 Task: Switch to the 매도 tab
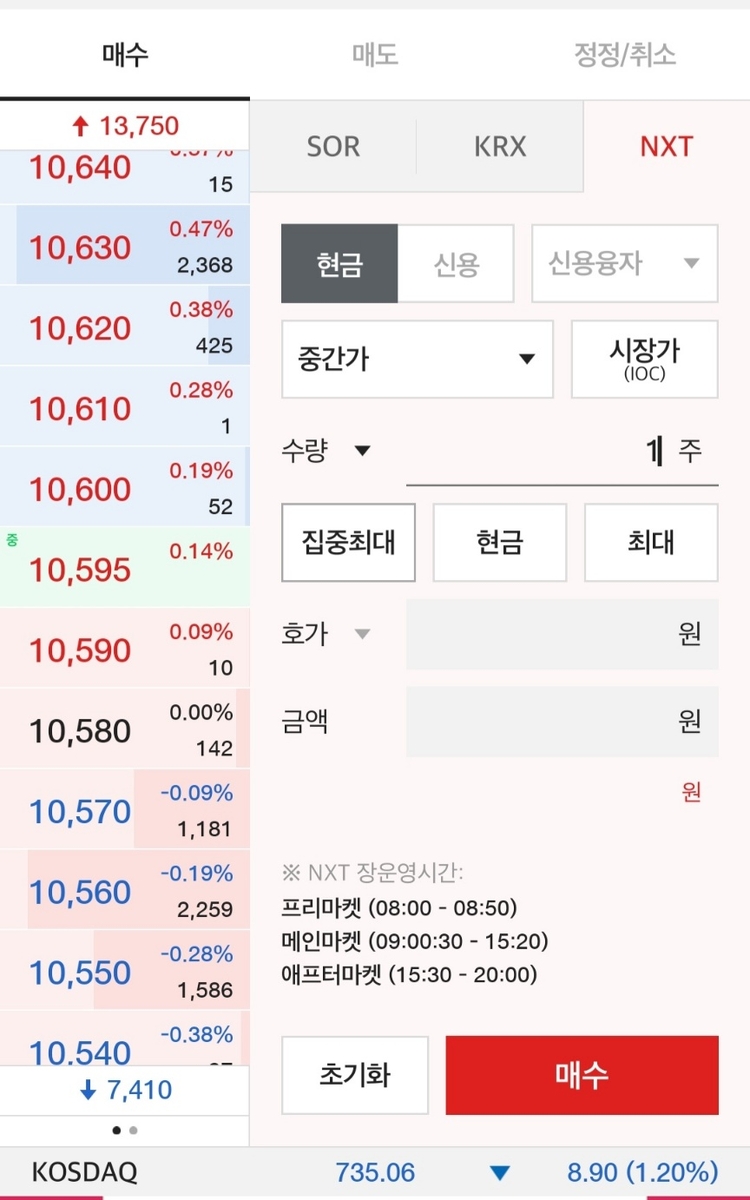click(x=375, y=54)
